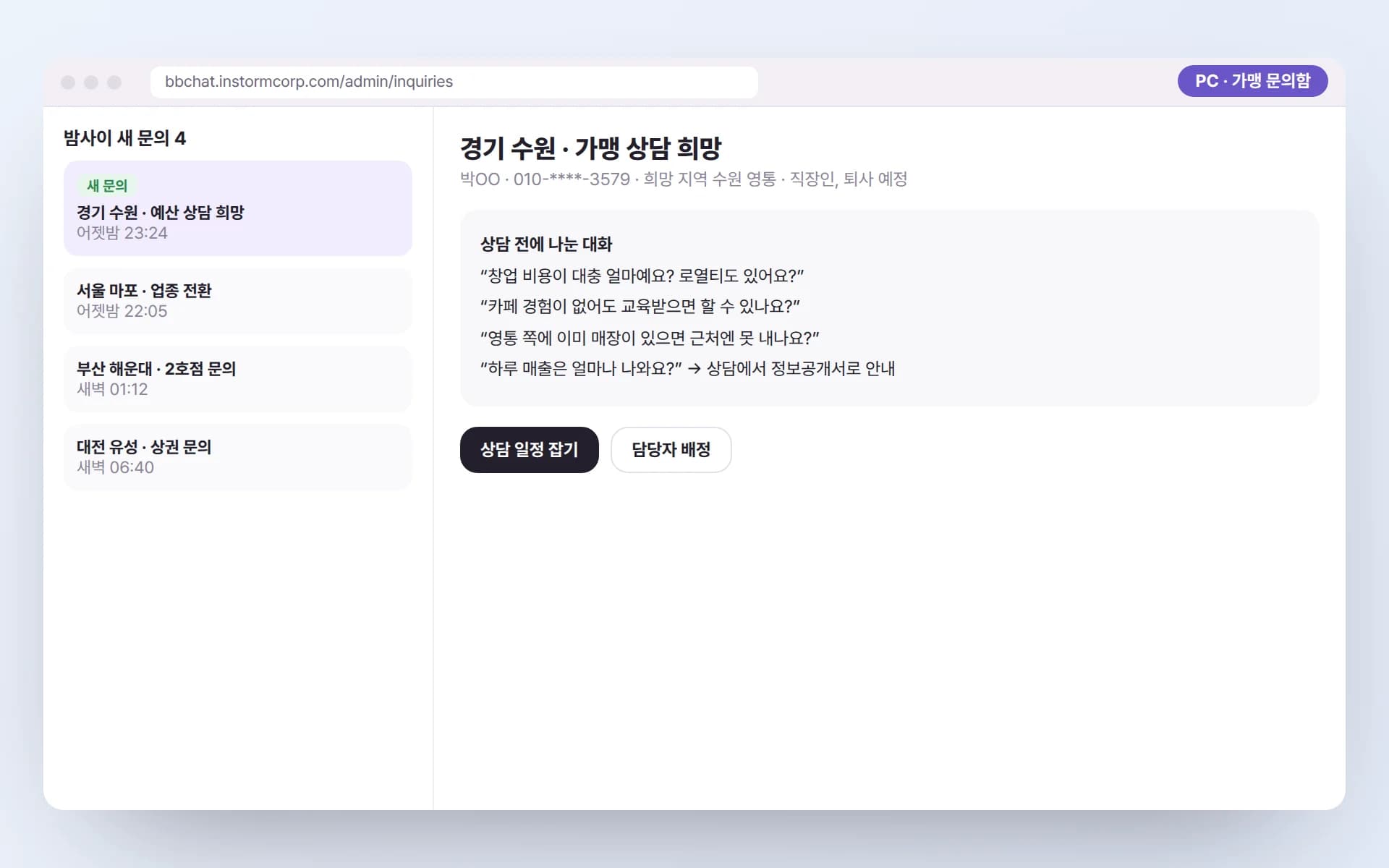Click the 상담 전에 나눈 대화 heading

click(546, 244)
